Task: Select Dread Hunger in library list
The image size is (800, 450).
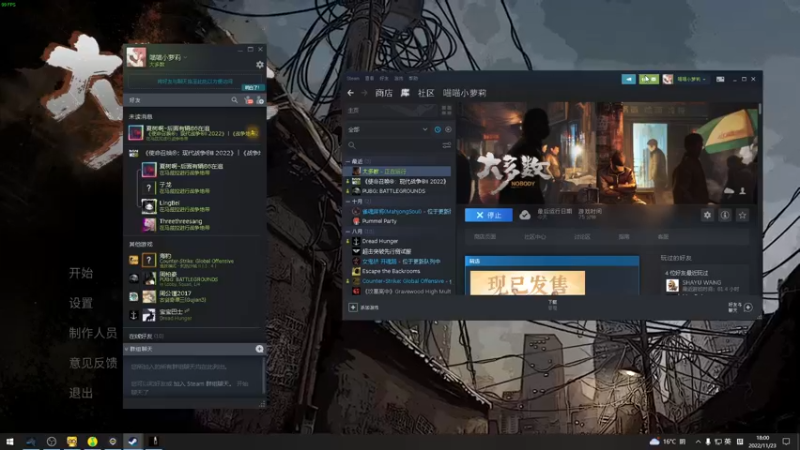Action: pos(380,241)
